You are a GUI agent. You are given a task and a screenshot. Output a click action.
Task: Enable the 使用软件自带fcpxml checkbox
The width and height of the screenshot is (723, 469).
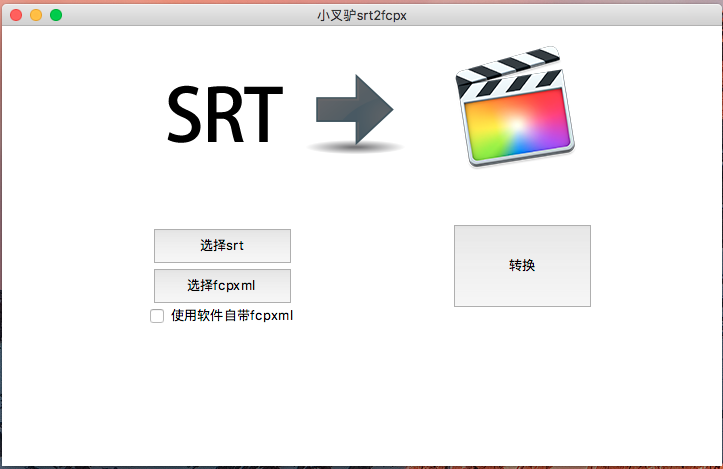pyautogui.click(x=157, y=316)
